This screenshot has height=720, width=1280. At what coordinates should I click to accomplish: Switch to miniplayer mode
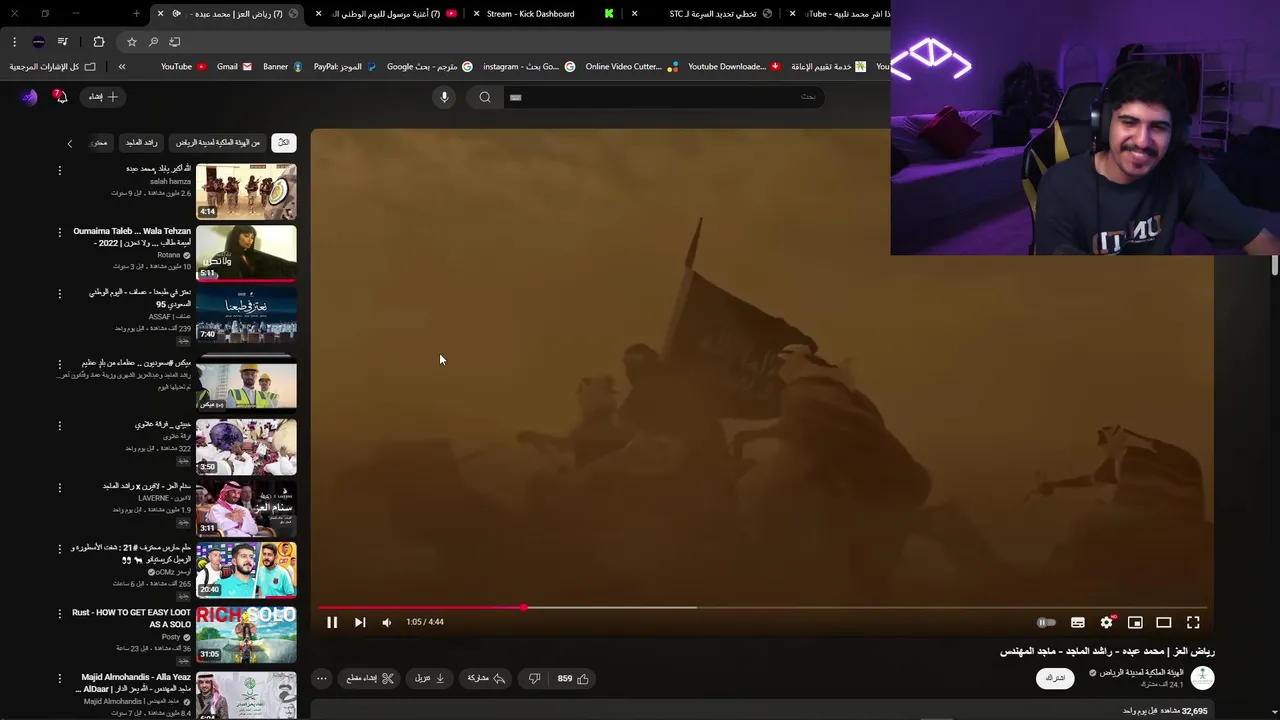coord(1135,622)
